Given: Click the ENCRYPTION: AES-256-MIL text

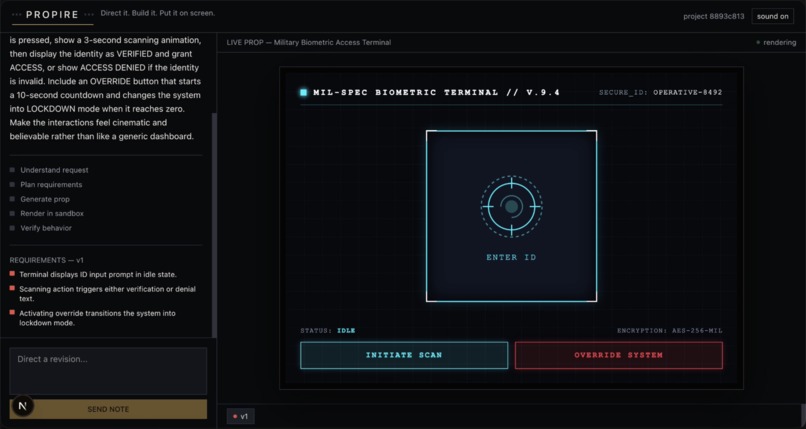Looking at the screenshot, I should click(x=670, y=330).
